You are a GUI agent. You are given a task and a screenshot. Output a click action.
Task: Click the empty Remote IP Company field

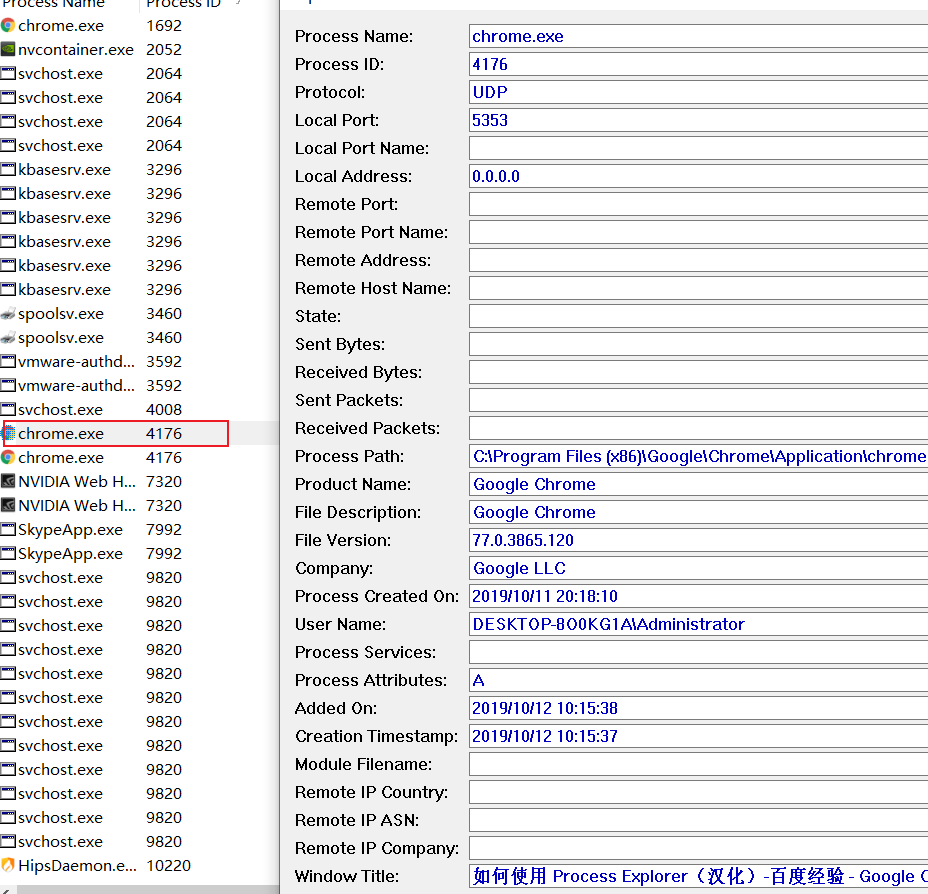698,848
